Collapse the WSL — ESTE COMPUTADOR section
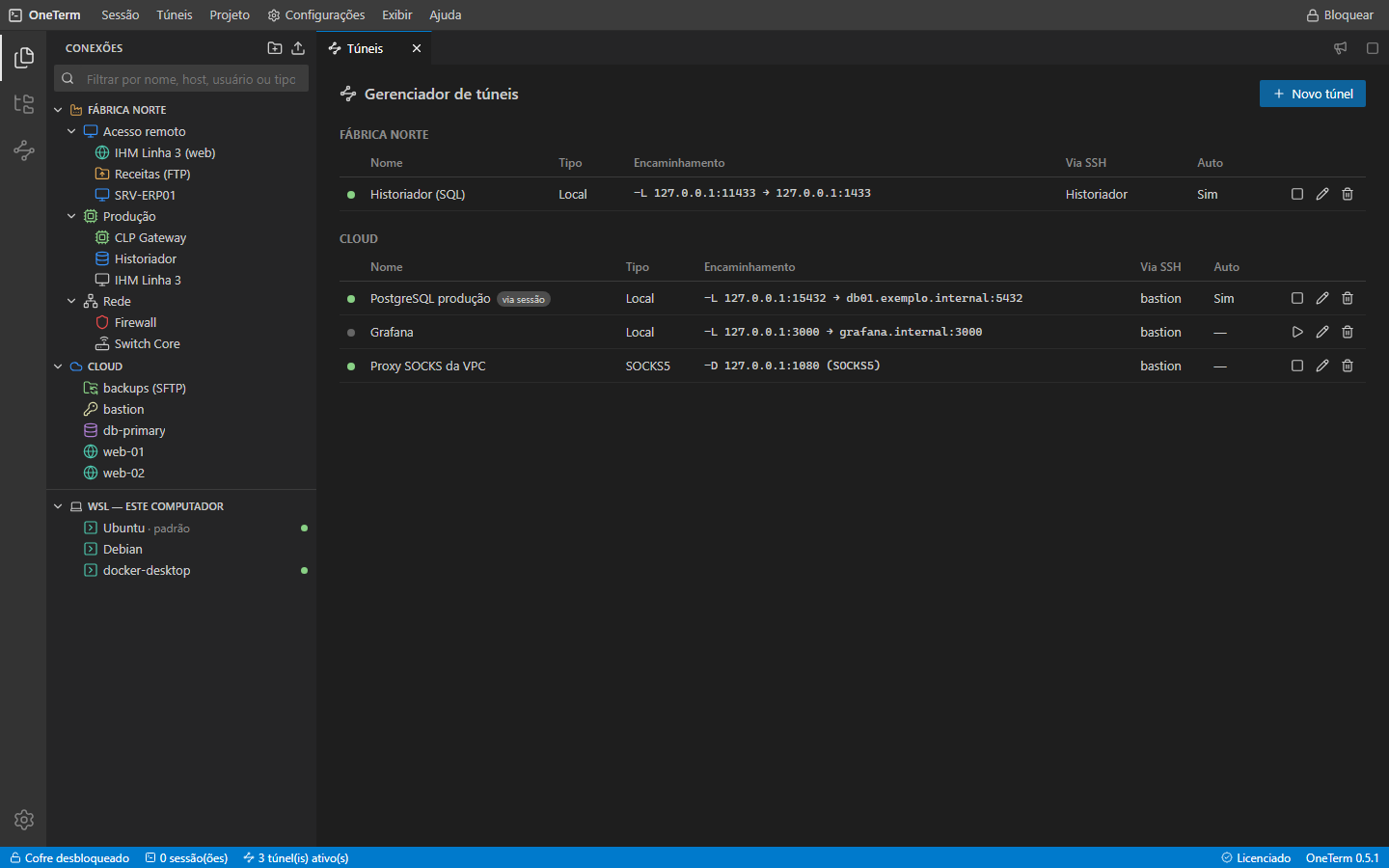The image size is (1389, 868). [x=58, y=506]
